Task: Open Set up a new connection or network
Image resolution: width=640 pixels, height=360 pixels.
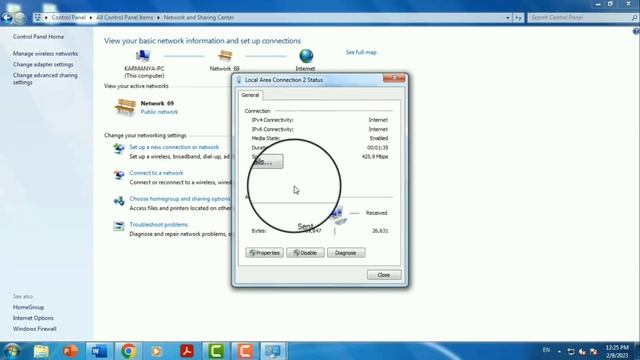Action: click(174, 147)
